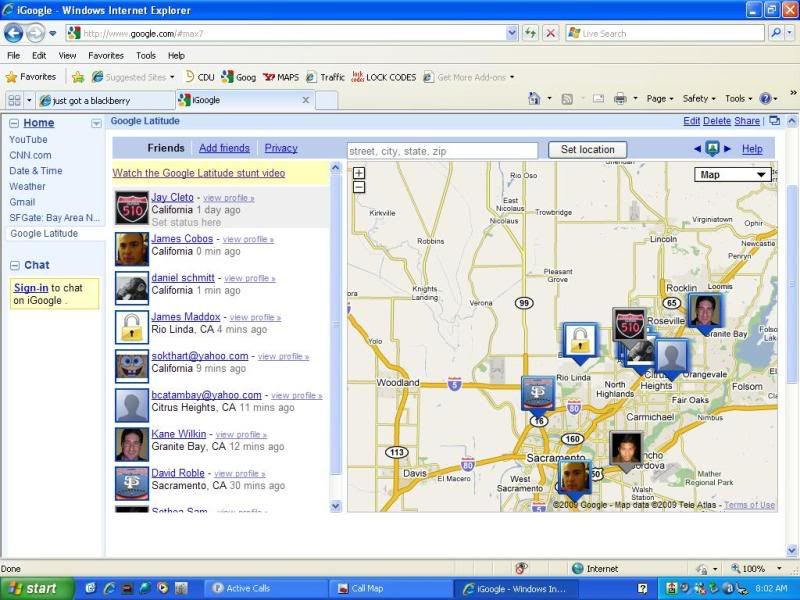The image size is (800, 600).
Task: Open the File menu
Action: [x=14, y=56]
